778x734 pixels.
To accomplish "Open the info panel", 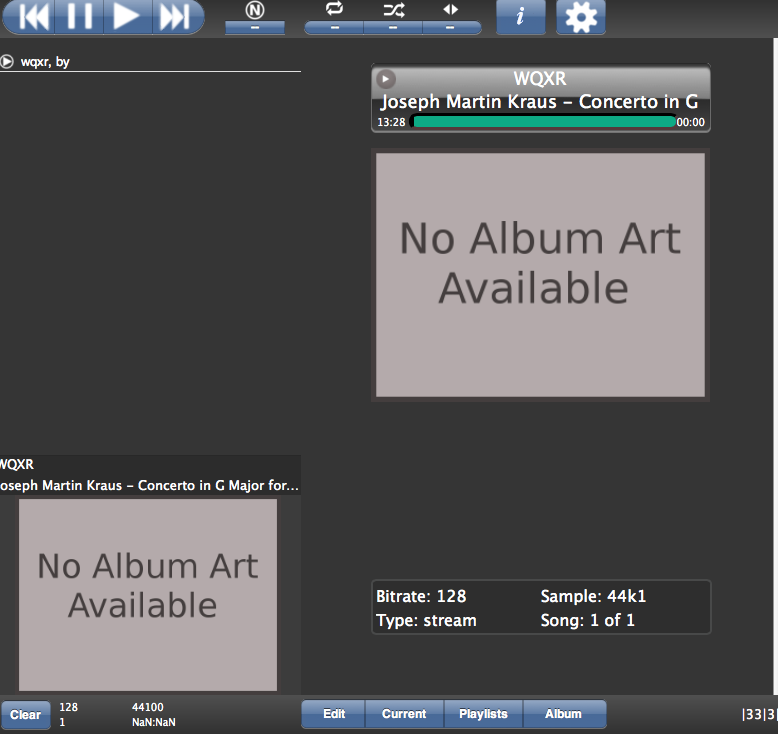I will (520, 16).
